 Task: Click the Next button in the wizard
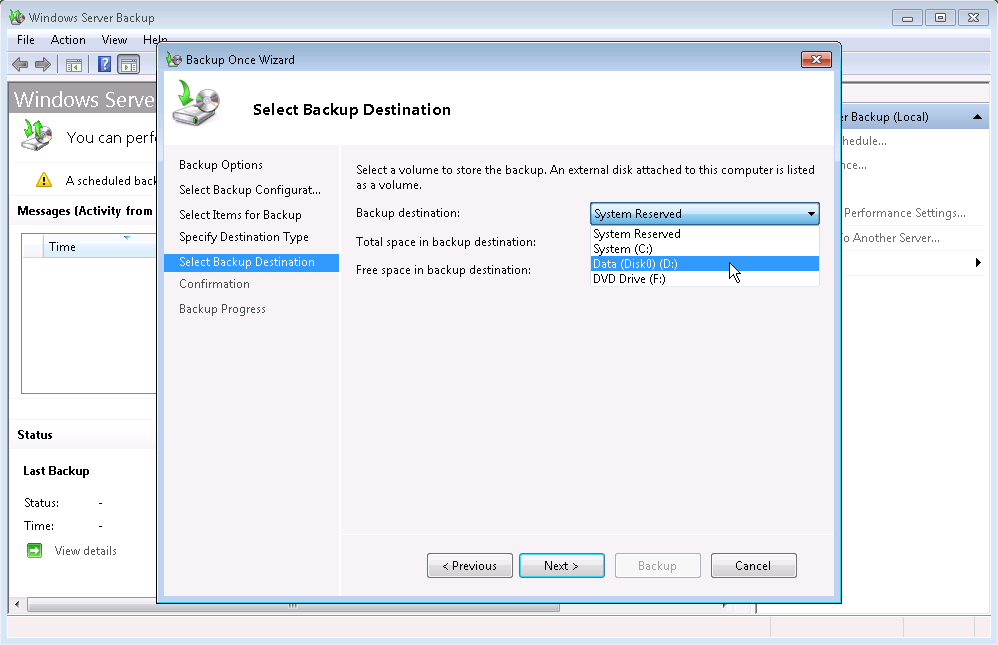pos(561,565)
